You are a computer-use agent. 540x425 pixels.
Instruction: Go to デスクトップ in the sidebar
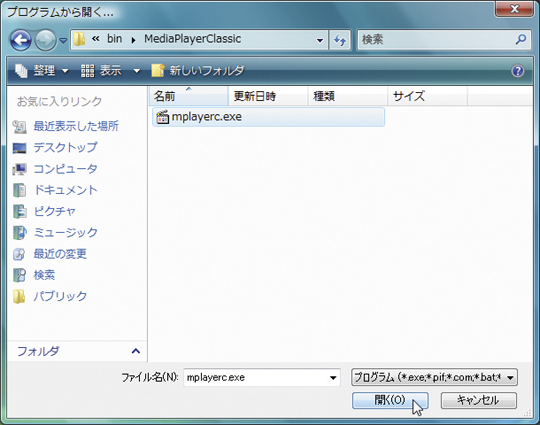click(x=55, y=147)
